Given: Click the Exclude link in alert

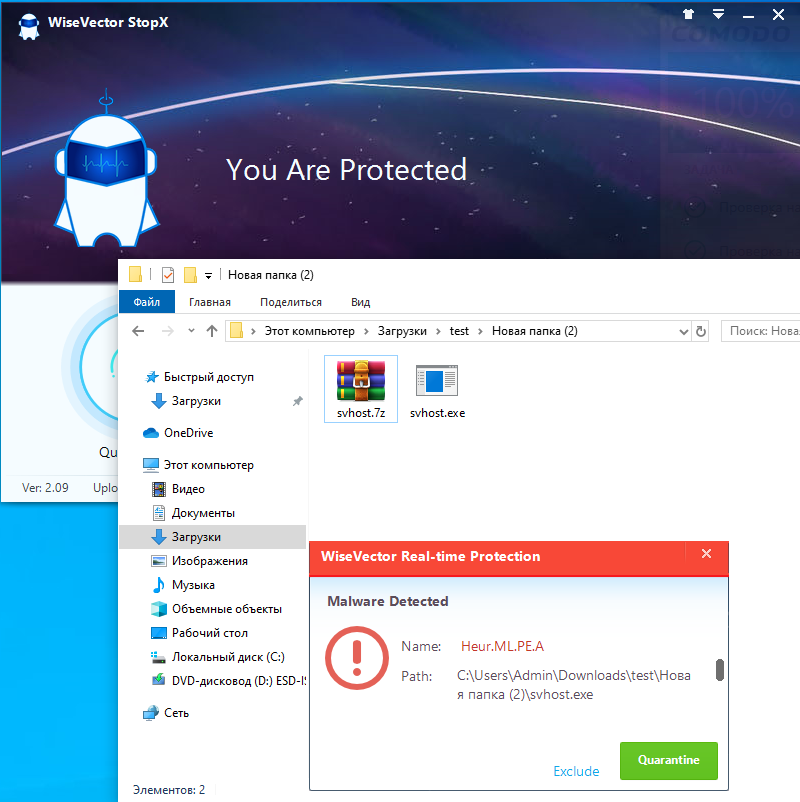Looking at the screenshot, I should 576,771.
